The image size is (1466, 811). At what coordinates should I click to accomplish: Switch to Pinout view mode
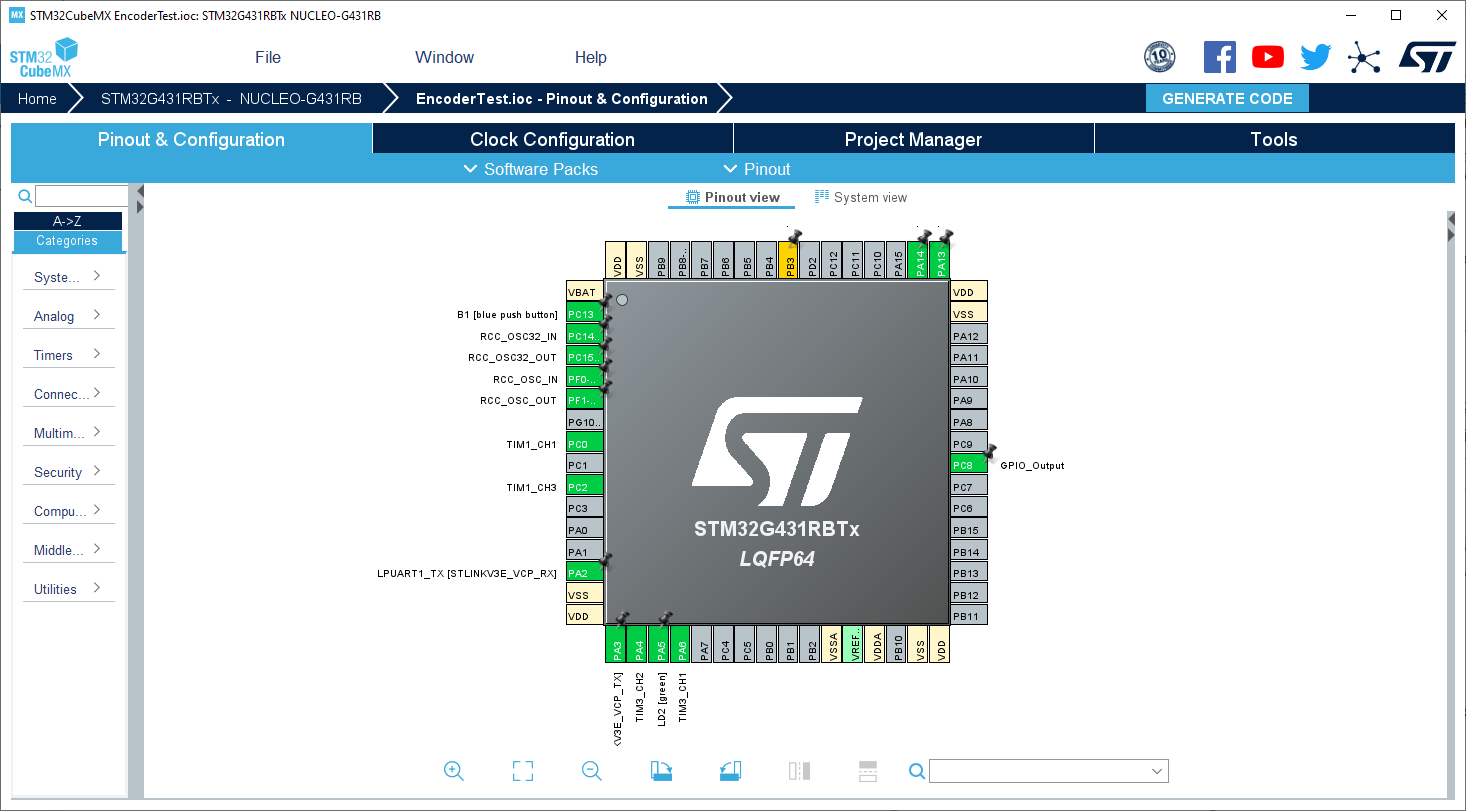point(731,197)
